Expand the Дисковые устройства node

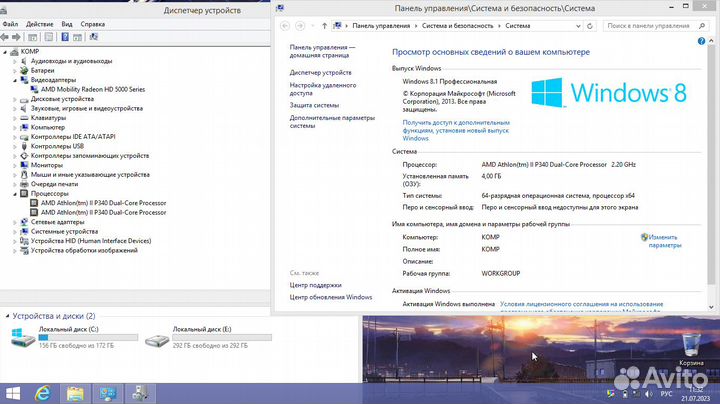point(15,99)
